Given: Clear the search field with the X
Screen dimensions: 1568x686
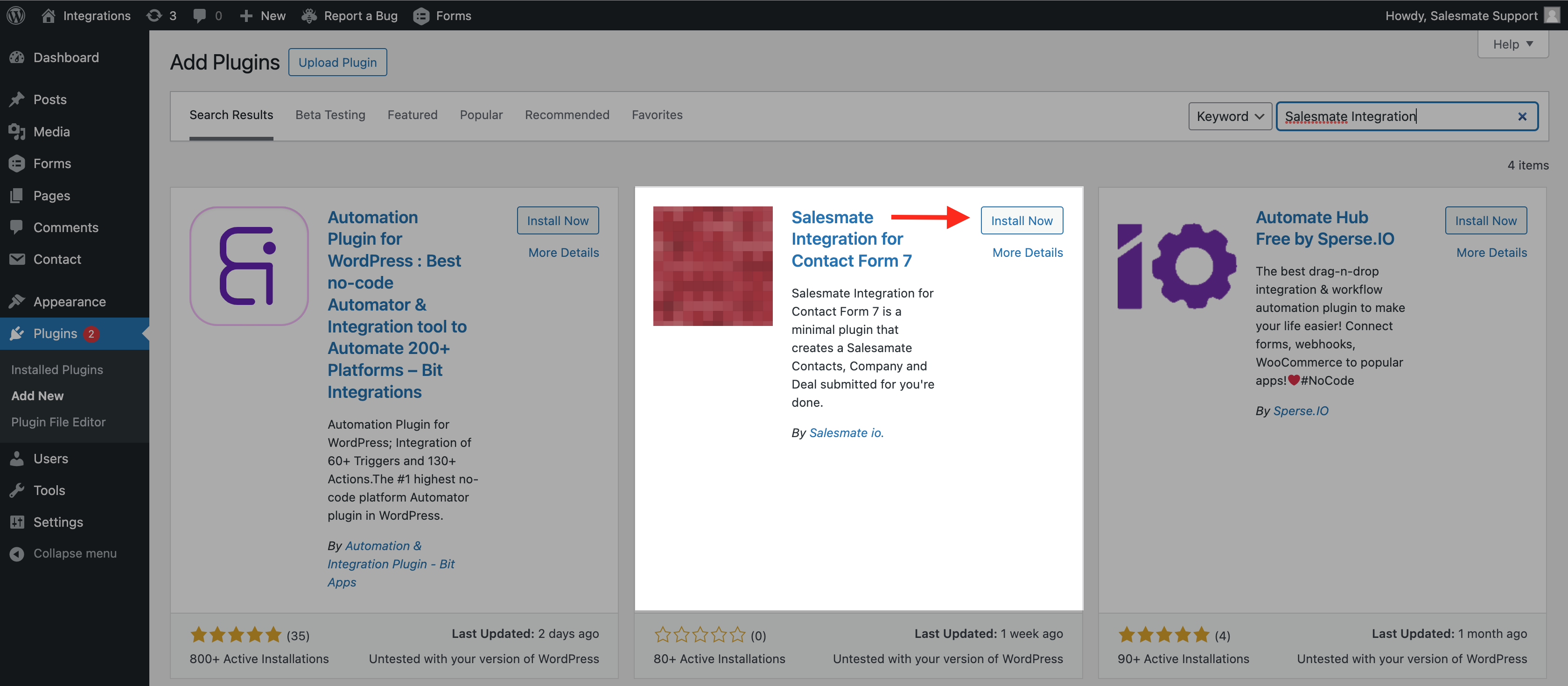Looking at the screenshot, I should tap(1522, 116).
